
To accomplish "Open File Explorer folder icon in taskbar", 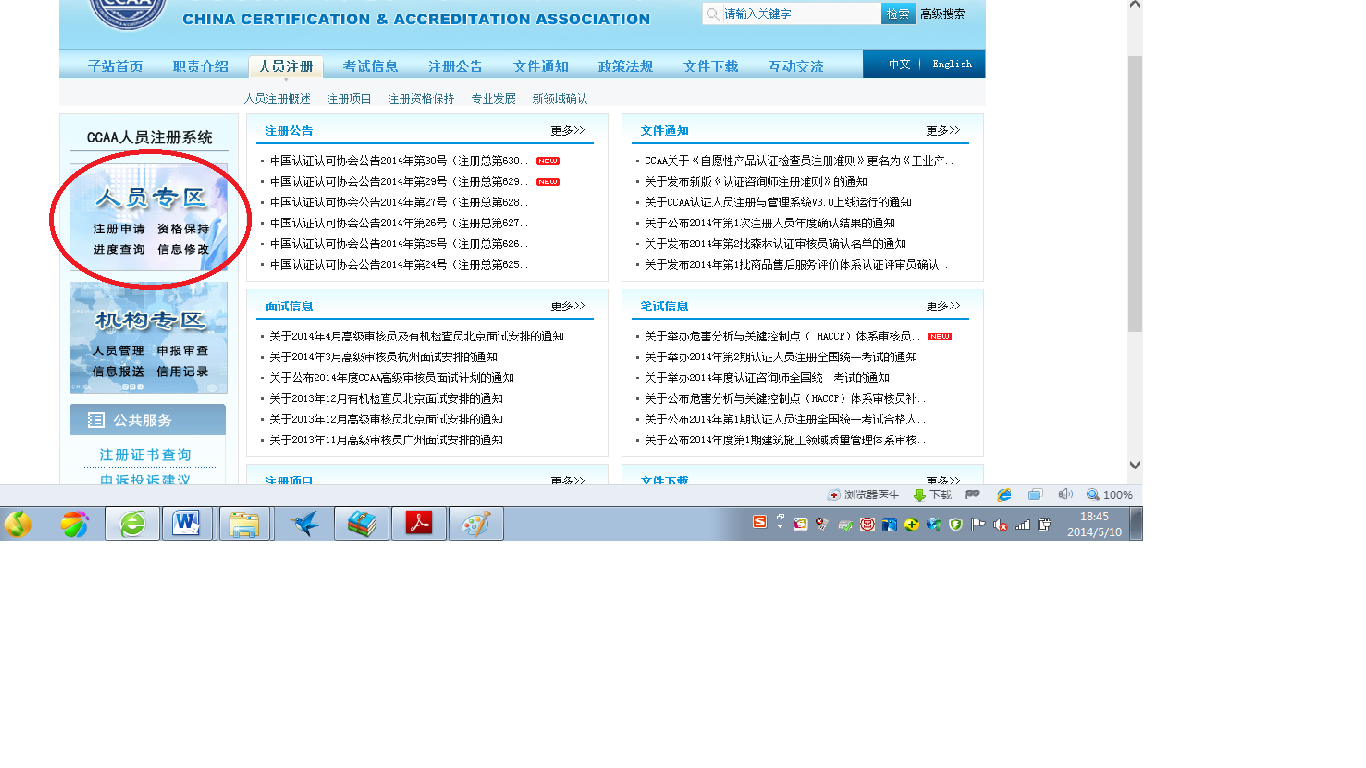I will (x=245, y=524).
